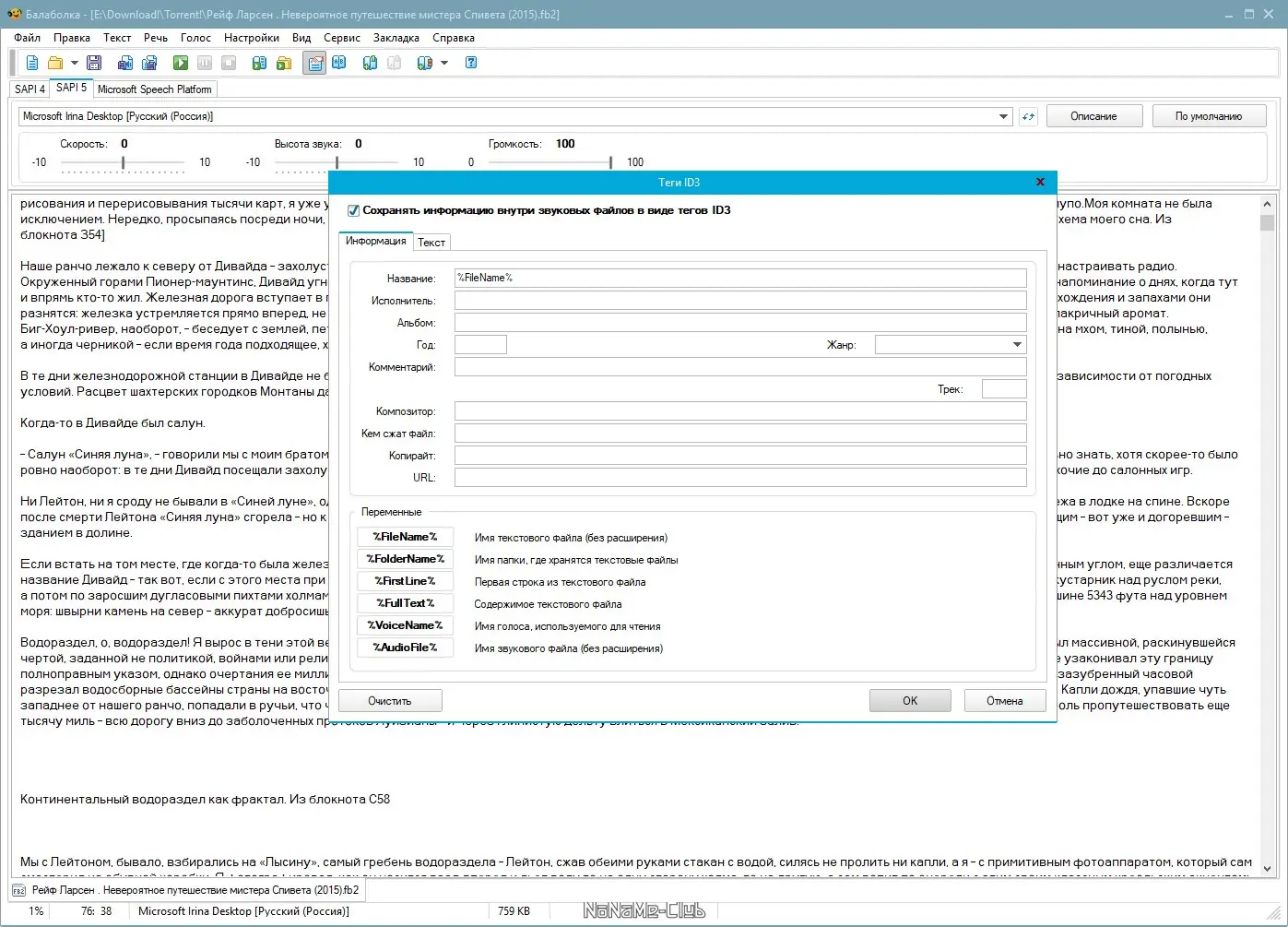This screenshot has height=927, width=1288.
Task: Insert the %FileName% variable
Action: tap(405, 537)
